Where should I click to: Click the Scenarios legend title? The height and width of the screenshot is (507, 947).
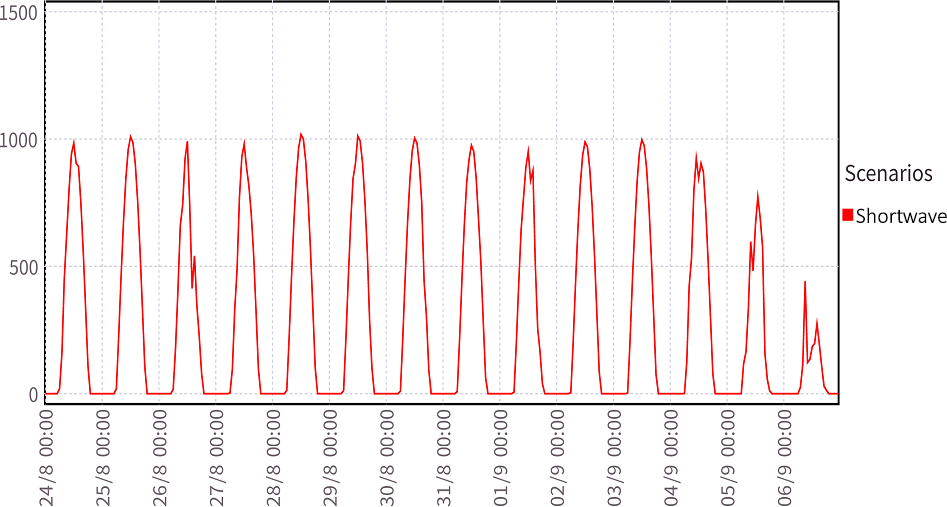tap(888, 173)
